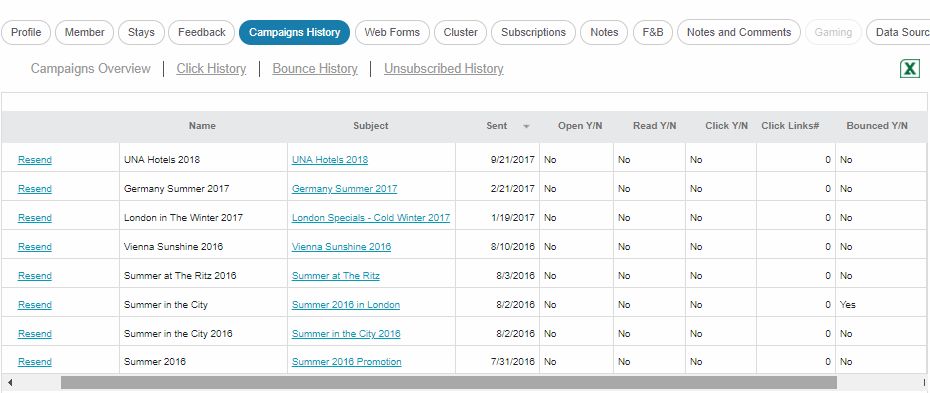Switch to the Cluster tab

coord(460,33)
